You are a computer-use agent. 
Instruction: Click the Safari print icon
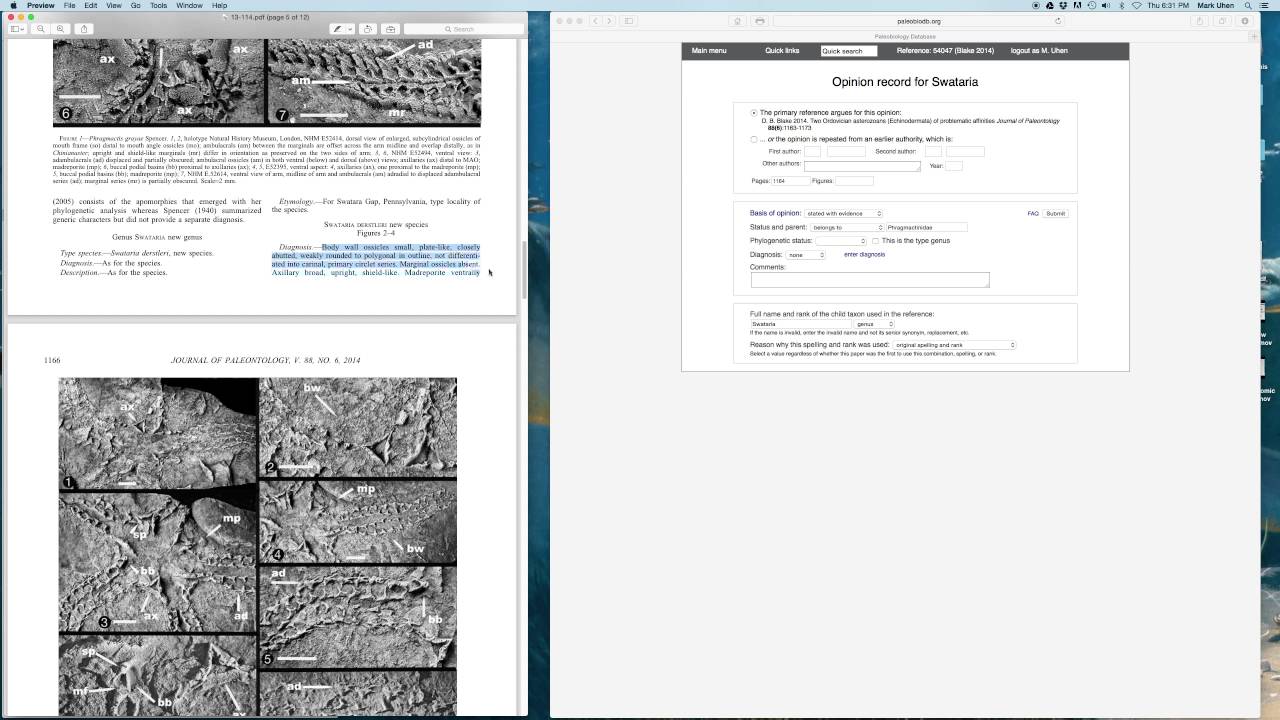[760, 21]
